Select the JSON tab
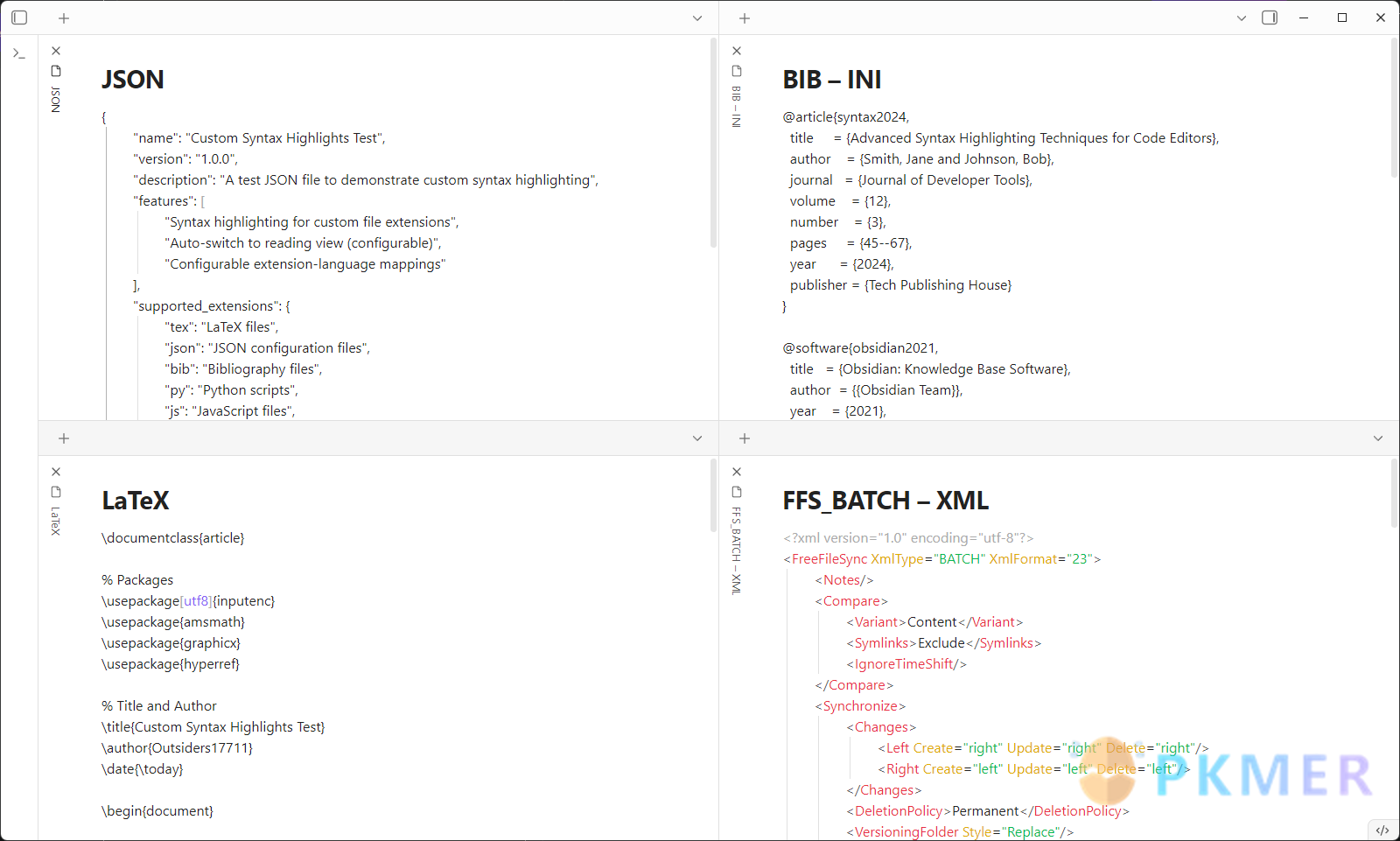 56,96
